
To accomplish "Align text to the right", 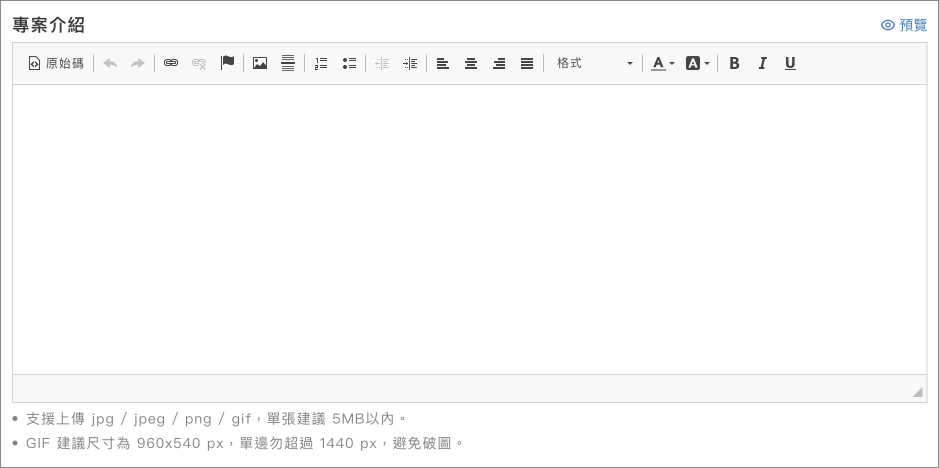I will click(x=499, y=63).
